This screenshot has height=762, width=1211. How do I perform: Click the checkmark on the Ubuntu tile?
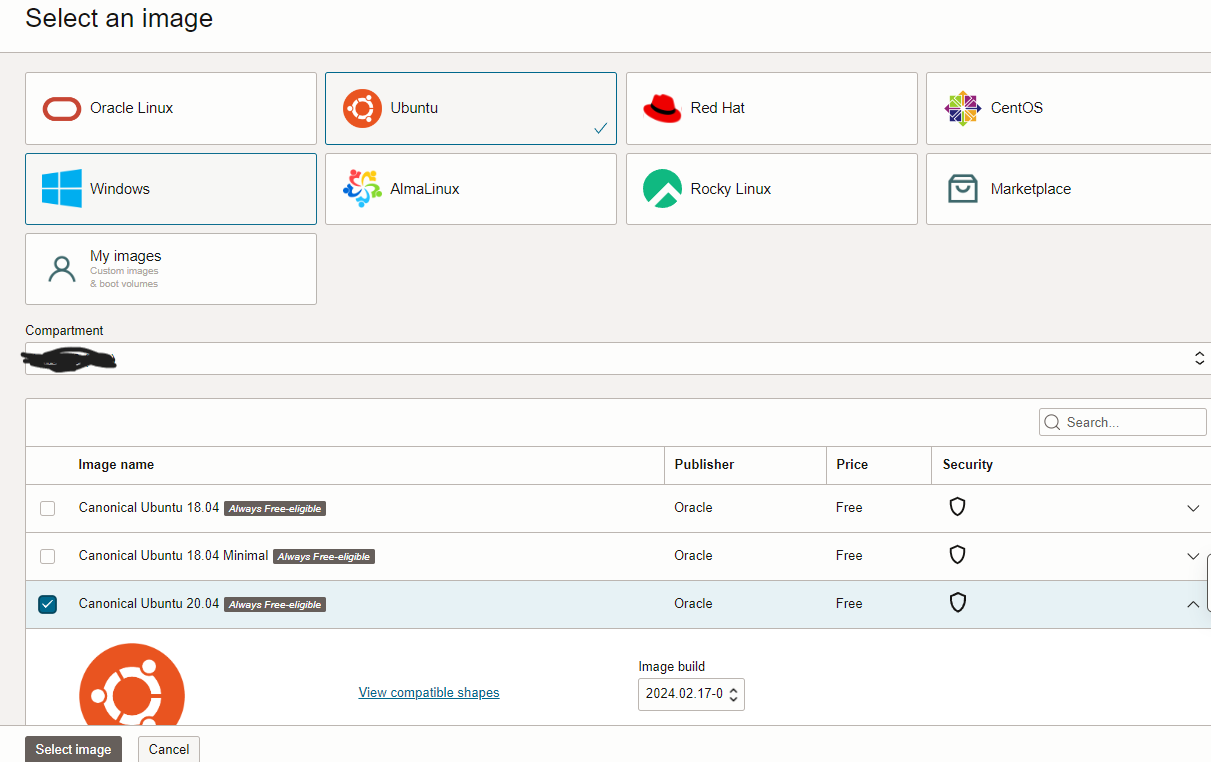coord(600,128)
